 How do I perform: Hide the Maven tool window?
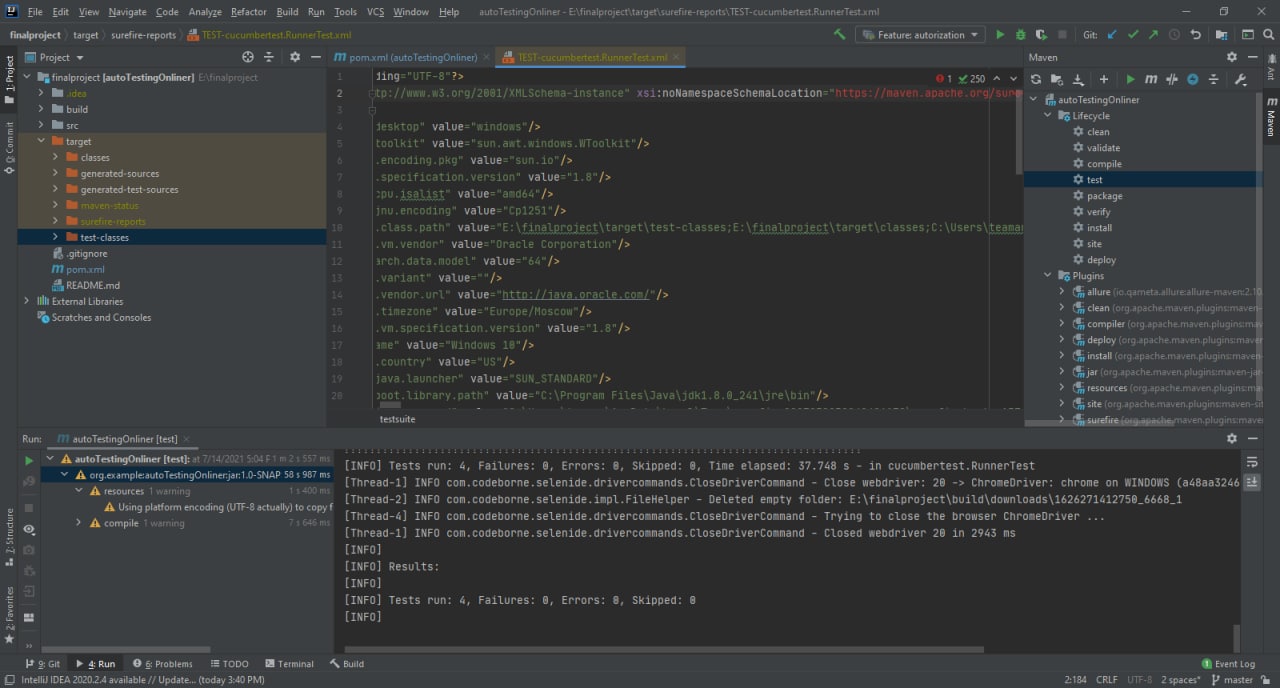[1251, 57]
